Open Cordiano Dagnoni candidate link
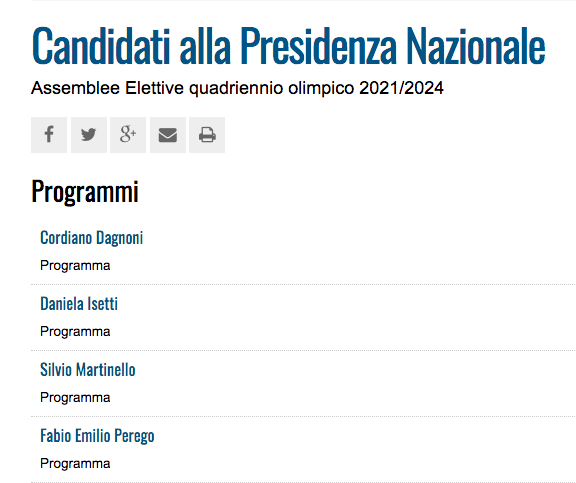 pyautogui.click(x=91, y=238)
